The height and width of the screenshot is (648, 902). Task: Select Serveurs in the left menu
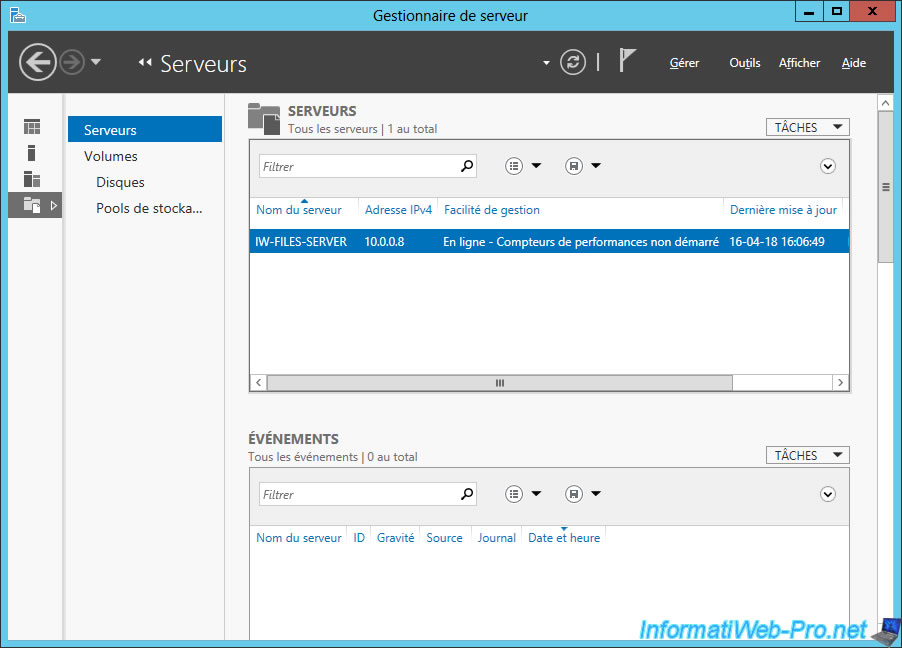pyautogui.click(x=145, y=129)
